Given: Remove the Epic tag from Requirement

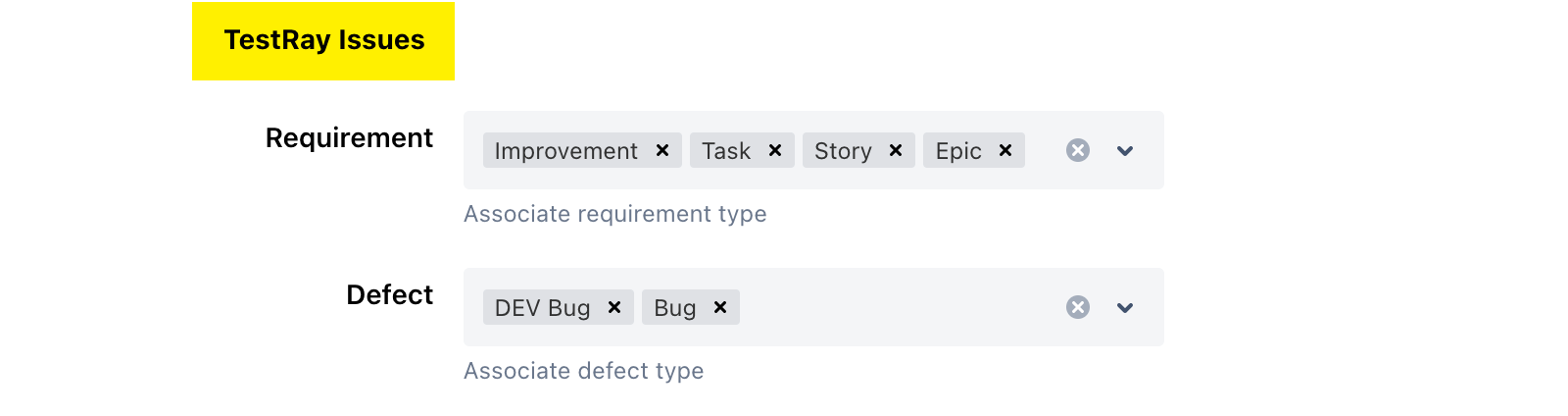Looking at the screenshot, I should 1005,150.
